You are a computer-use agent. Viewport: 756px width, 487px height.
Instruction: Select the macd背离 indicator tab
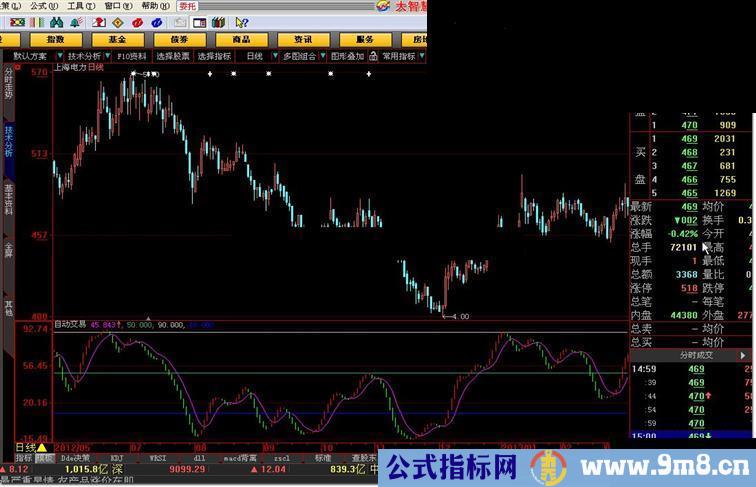[x=236, y=458]
